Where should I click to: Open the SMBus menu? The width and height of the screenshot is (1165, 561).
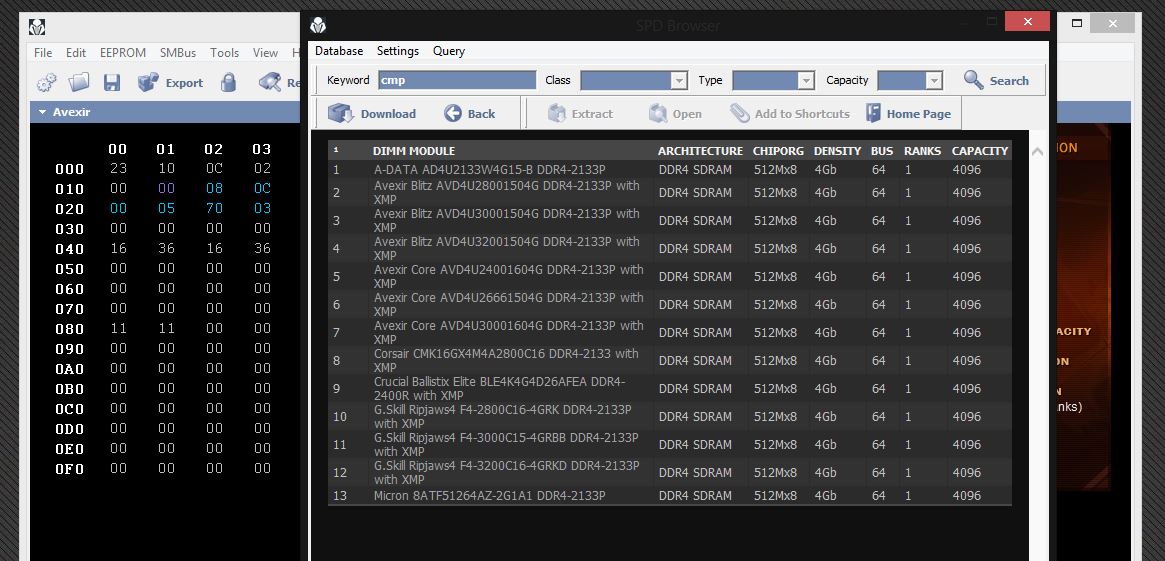click(x=178, y=53)
